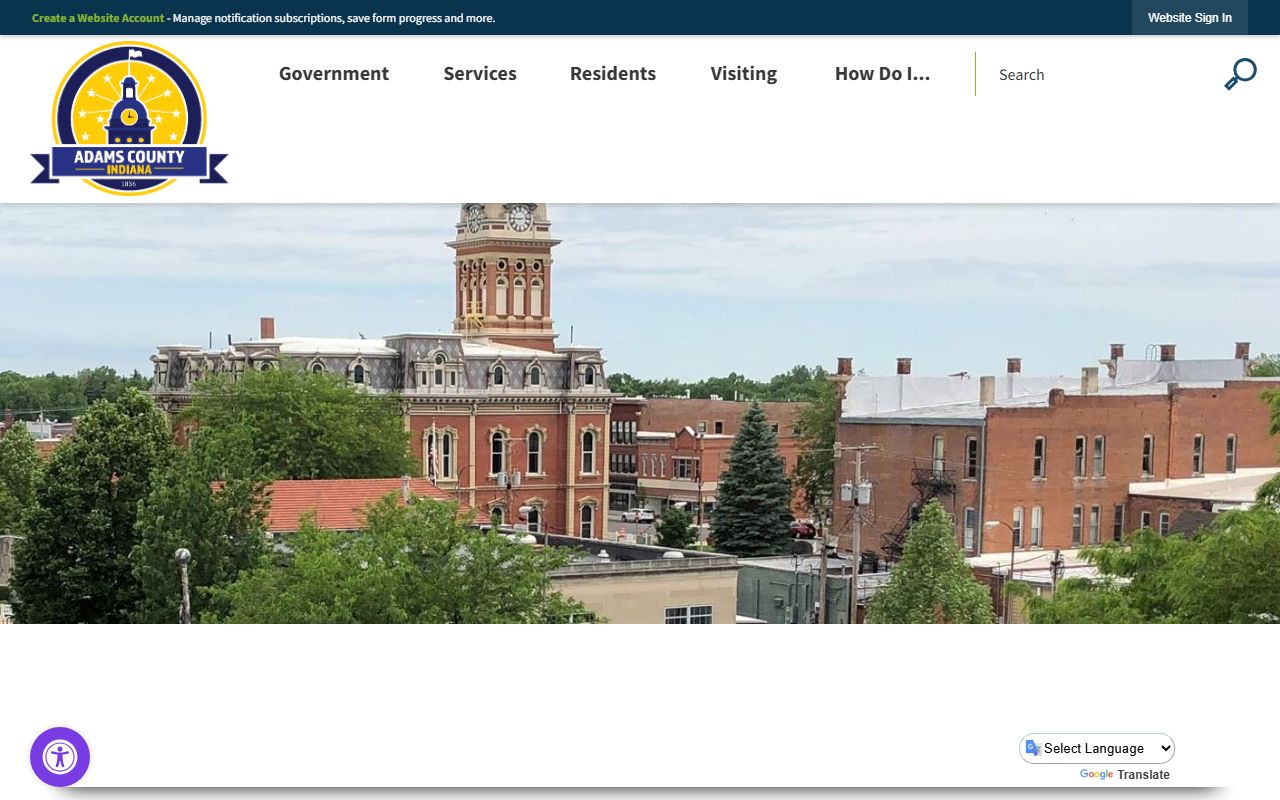Open the How Do I... menu
Viewport: 1280px width, 800px height.
(882, 74)
